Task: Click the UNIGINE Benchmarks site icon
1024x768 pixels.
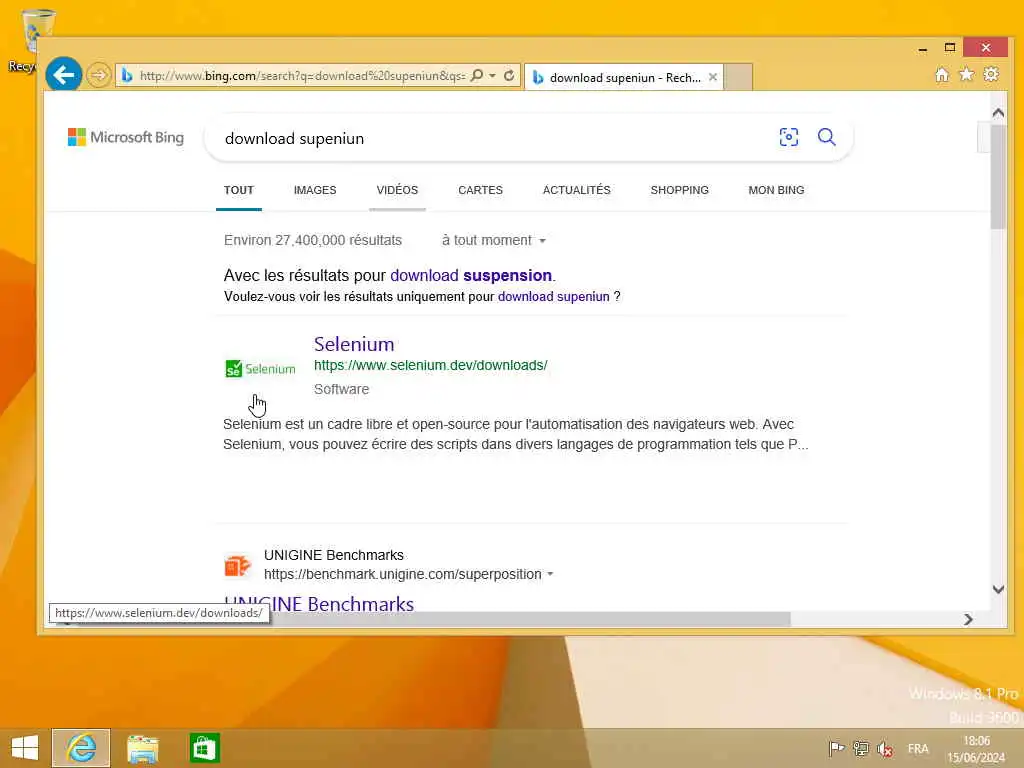Action: click(x=237, y=566)
